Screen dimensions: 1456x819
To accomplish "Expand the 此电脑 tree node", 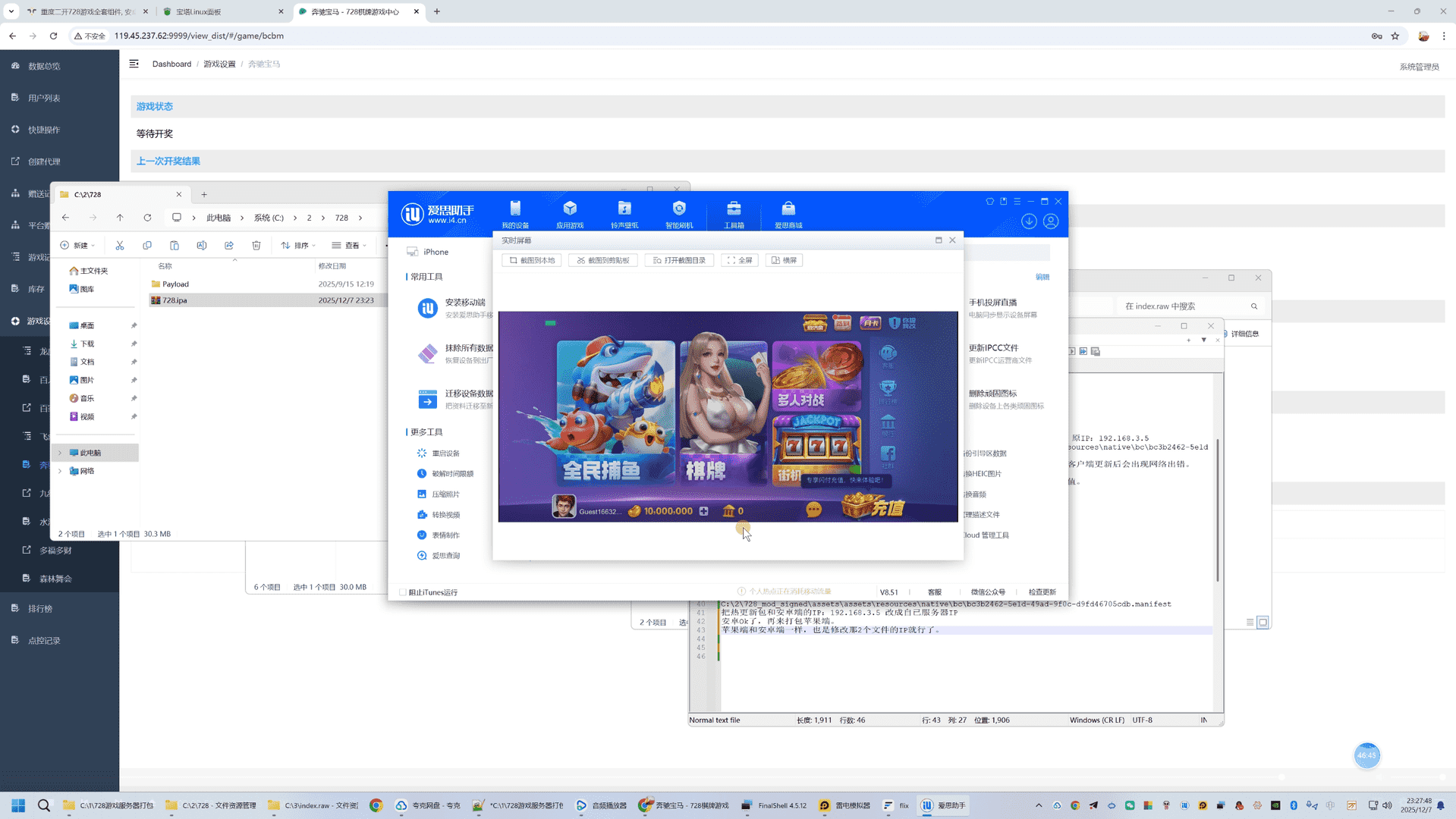I will coord(61,453).
